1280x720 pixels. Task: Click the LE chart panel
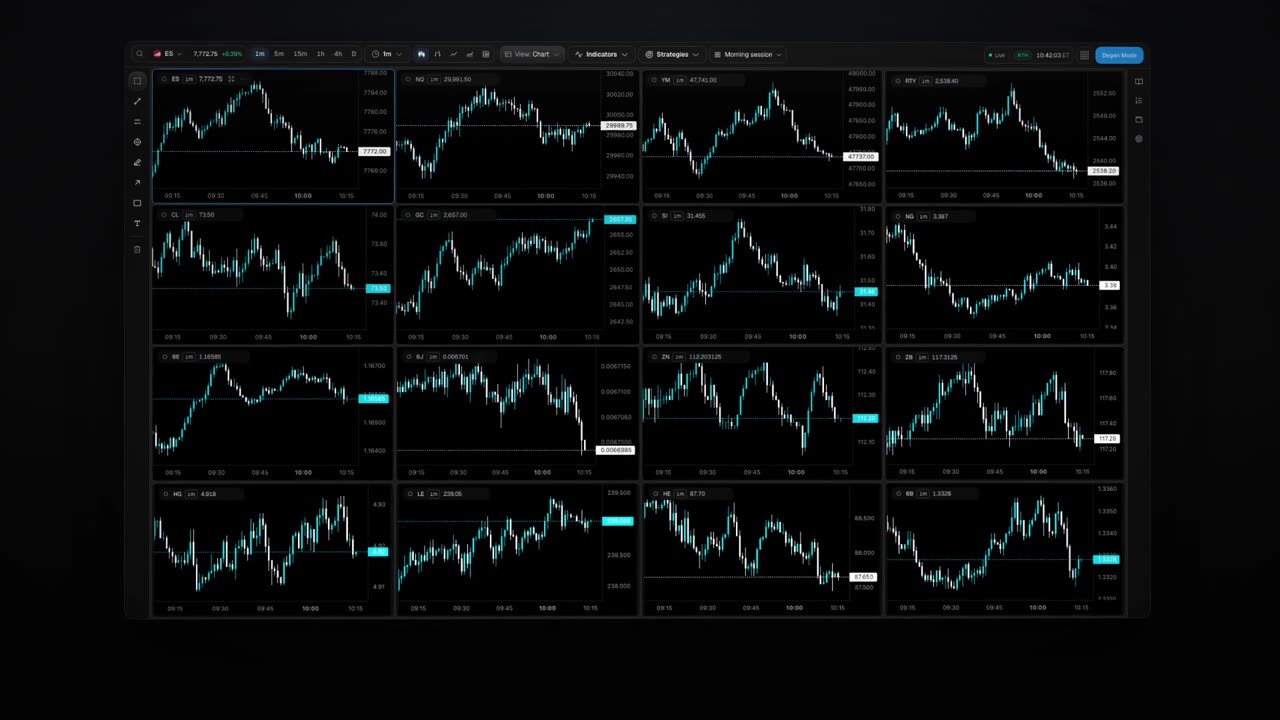516,550
